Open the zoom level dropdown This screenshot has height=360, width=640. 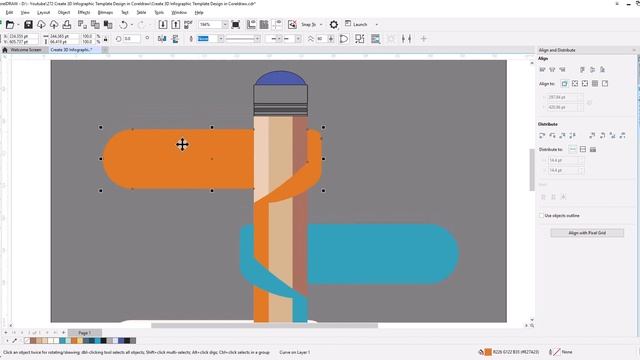point(225,24)
